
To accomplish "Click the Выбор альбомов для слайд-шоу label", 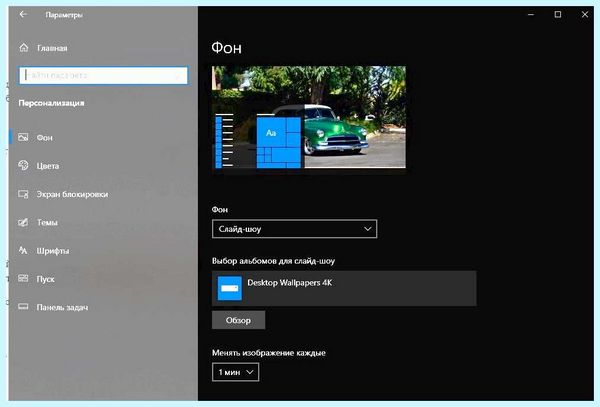I will pos(273,261).
